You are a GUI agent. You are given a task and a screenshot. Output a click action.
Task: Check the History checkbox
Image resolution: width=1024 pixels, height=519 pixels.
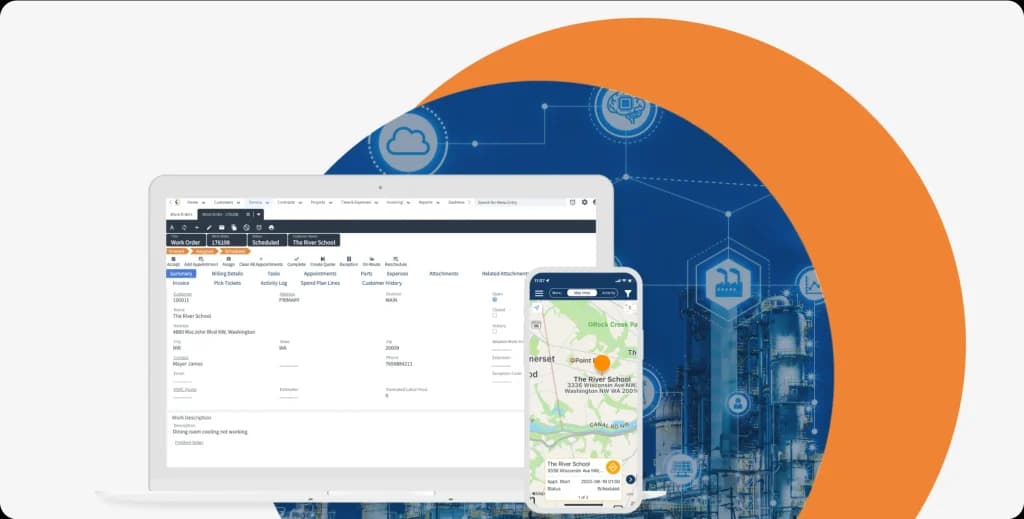(x=494, y=331)
